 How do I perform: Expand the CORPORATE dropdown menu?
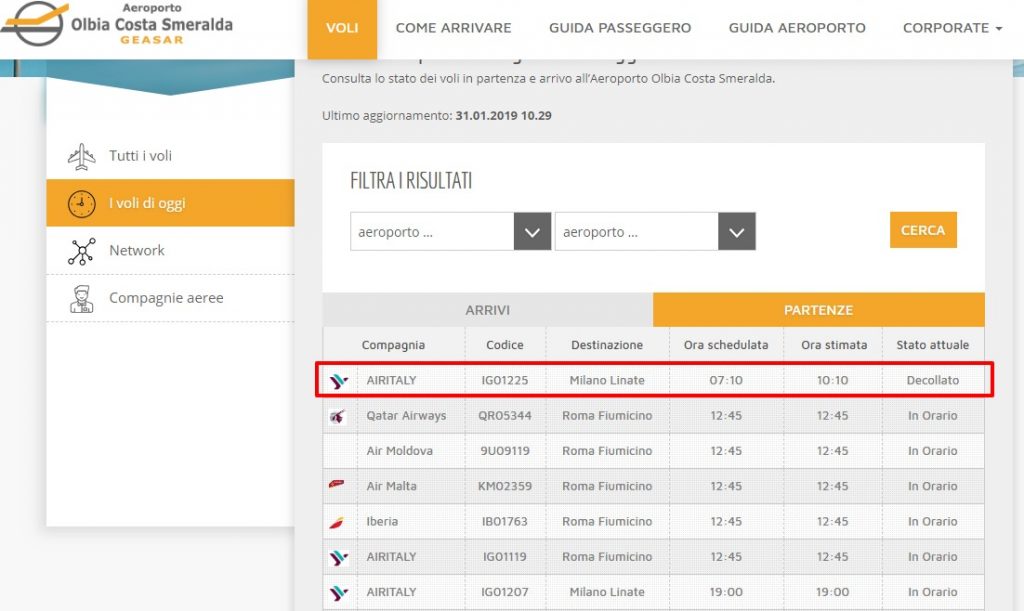952,28
